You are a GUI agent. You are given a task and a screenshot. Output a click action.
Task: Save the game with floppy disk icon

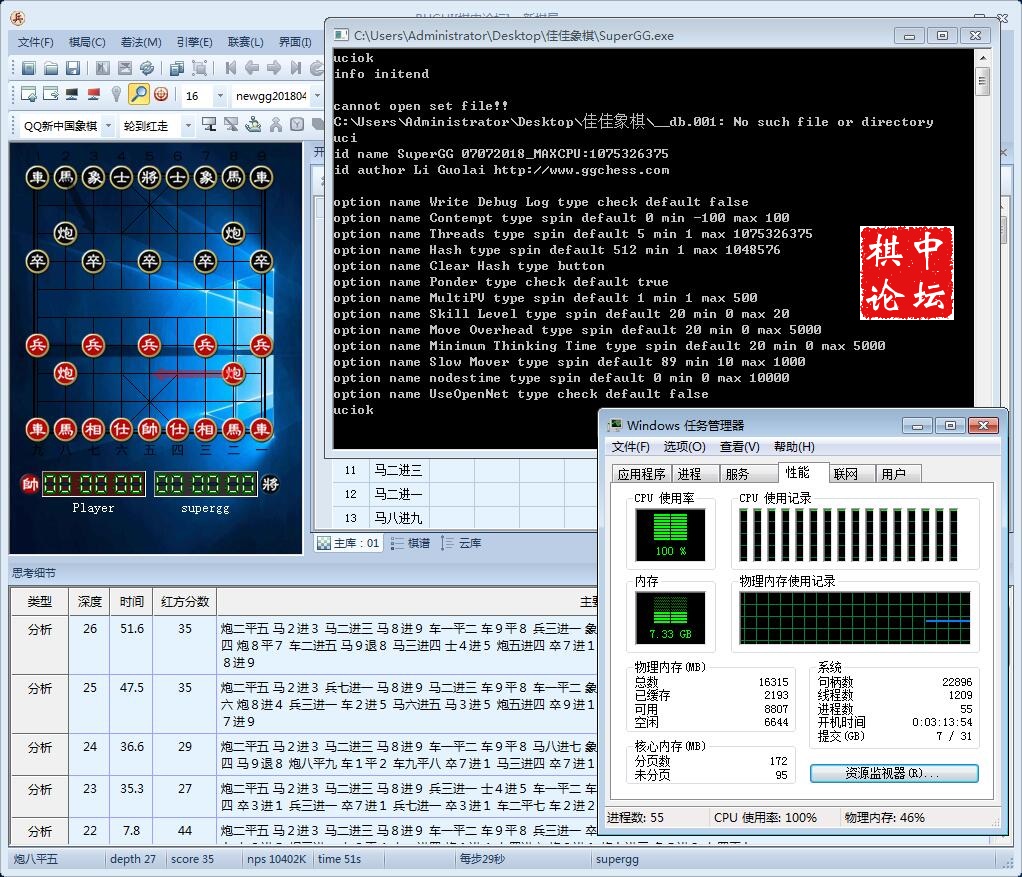(73, 68)
